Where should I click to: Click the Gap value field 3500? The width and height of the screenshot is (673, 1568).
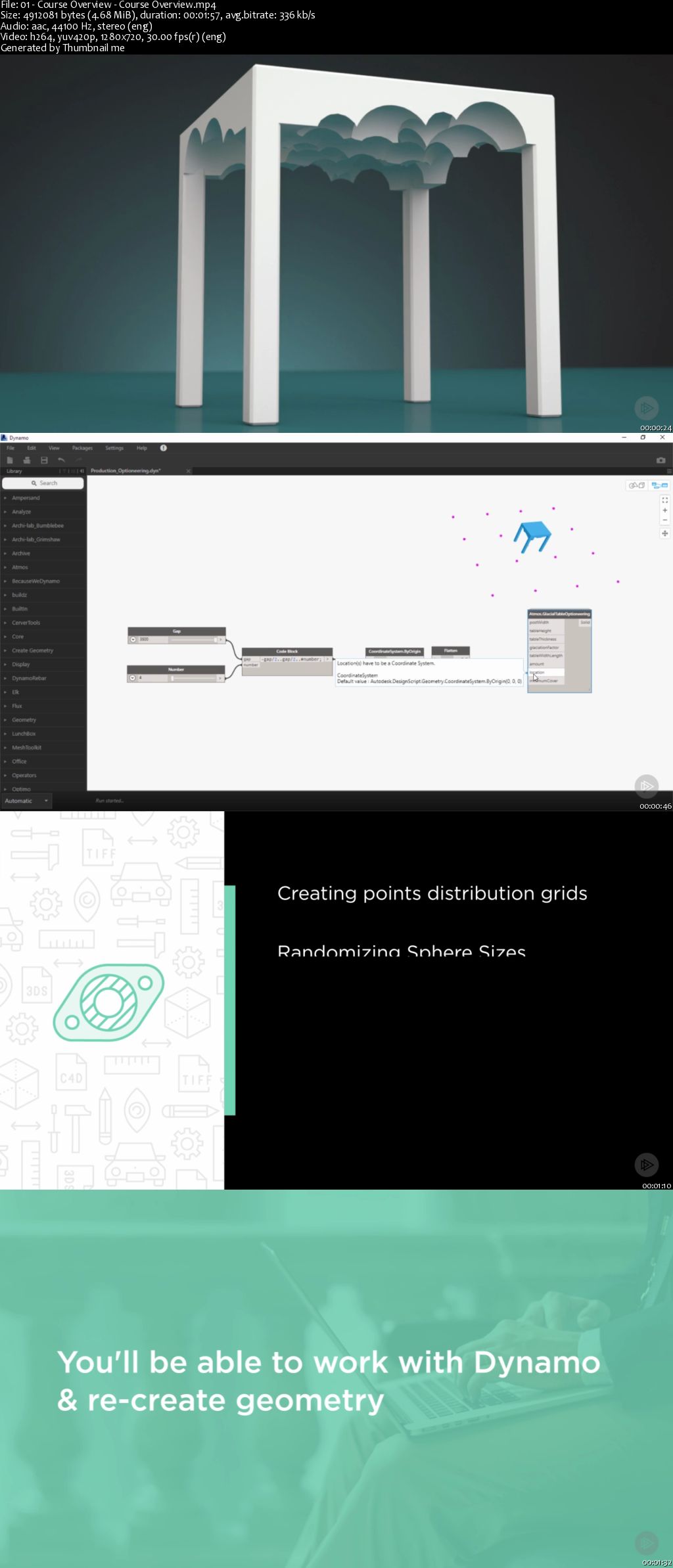[152, 639]
